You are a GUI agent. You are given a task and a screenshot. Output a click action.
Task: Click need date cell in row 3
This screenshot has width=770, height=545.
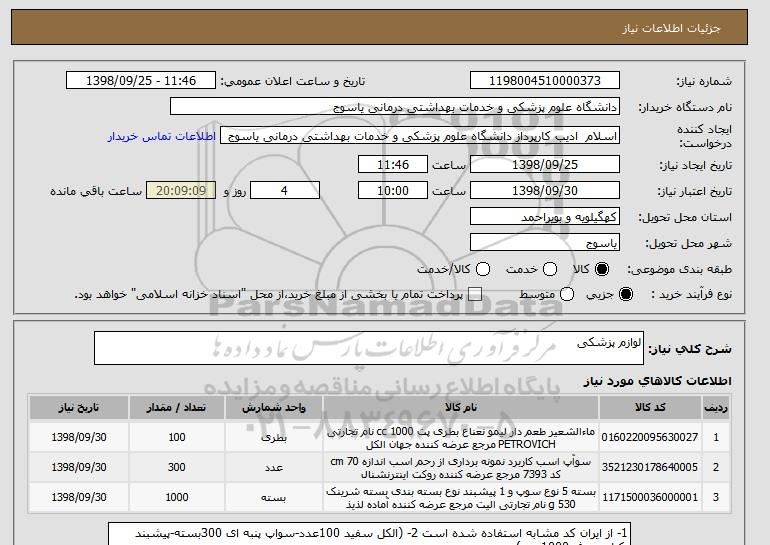coord(79,497)
